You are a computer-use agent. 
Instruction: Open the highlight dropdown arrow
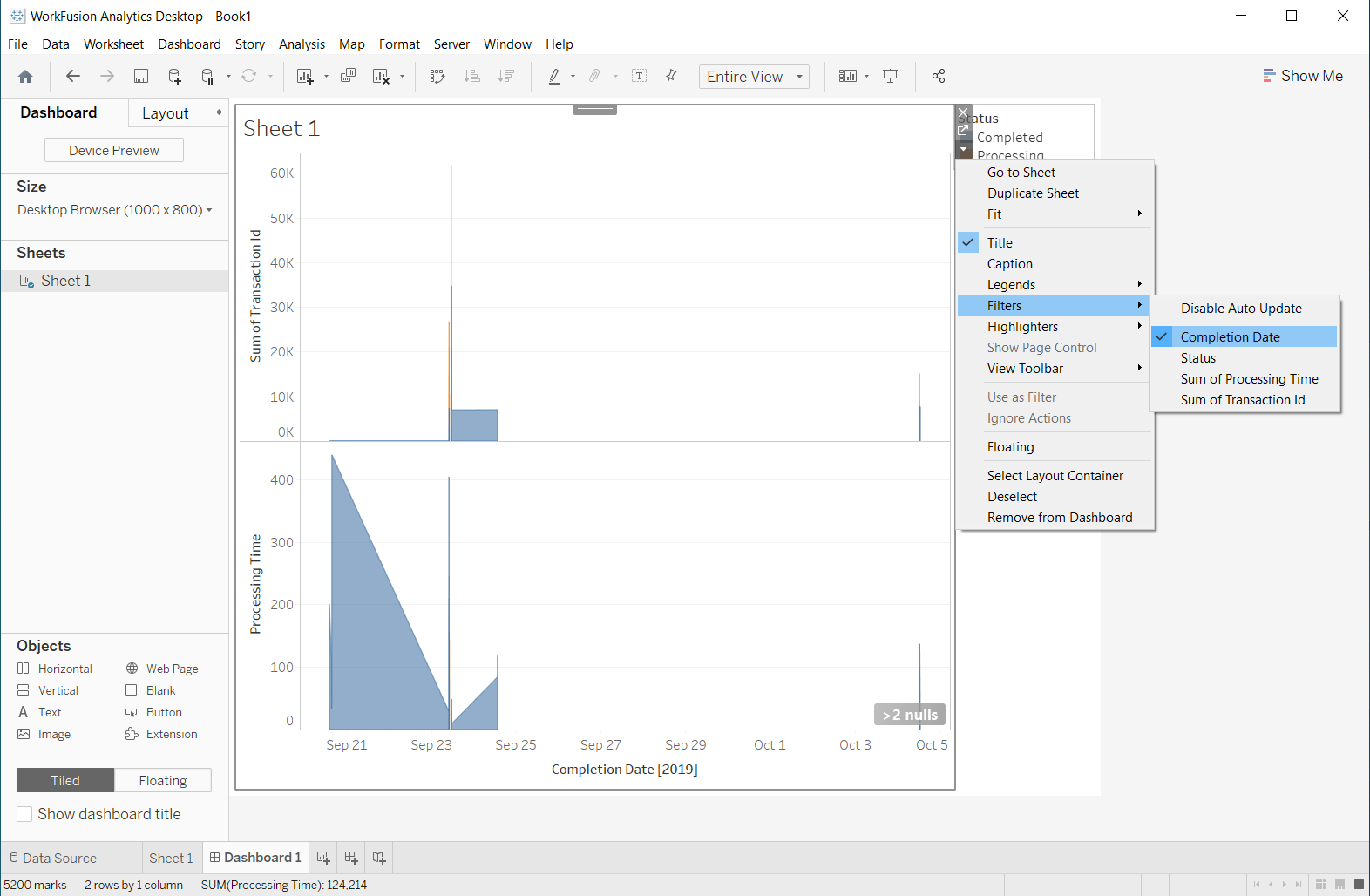[573, 77]
